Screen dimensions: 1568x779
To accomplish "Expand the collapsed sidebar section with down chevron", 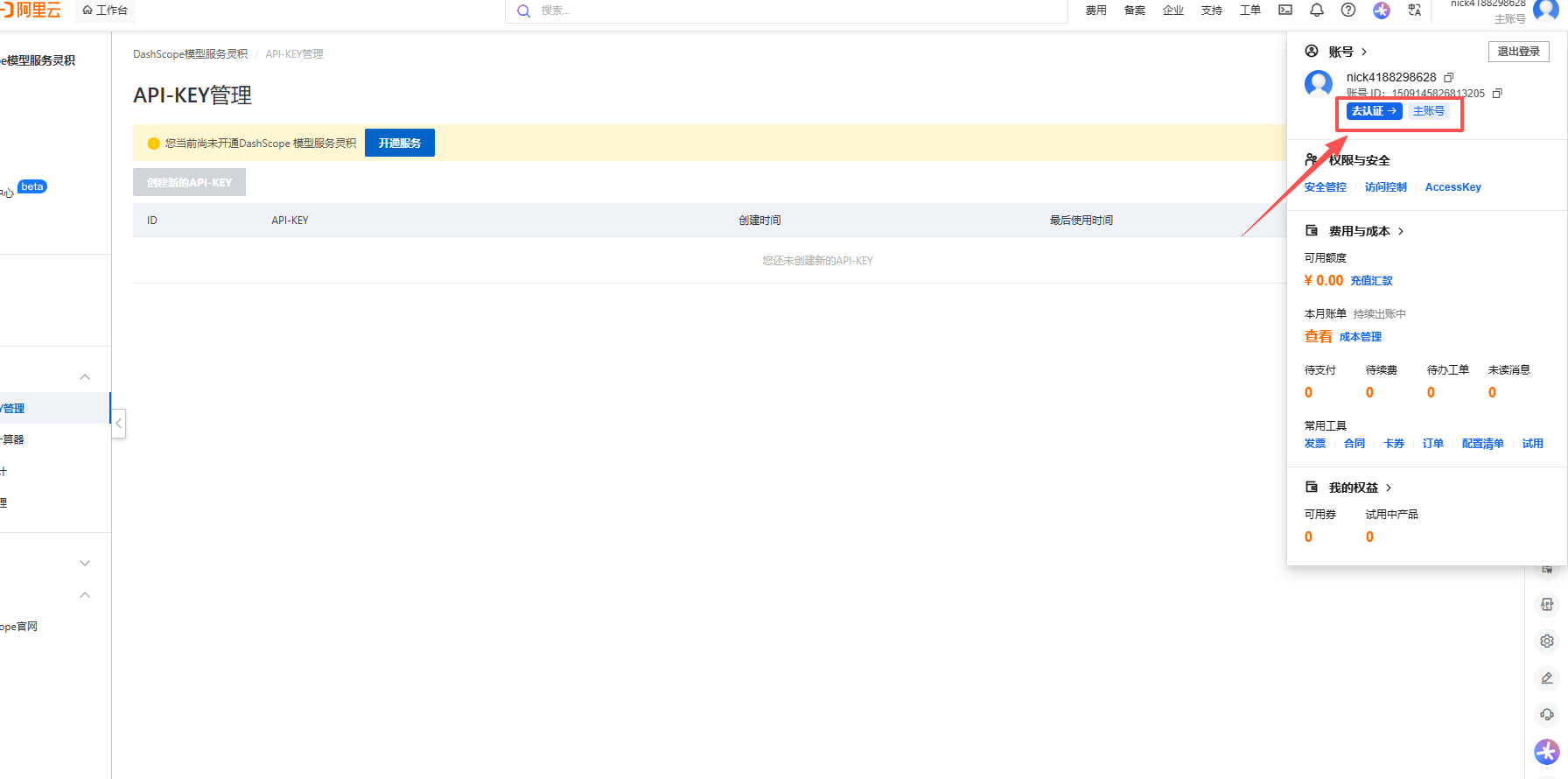I will 85,564.
